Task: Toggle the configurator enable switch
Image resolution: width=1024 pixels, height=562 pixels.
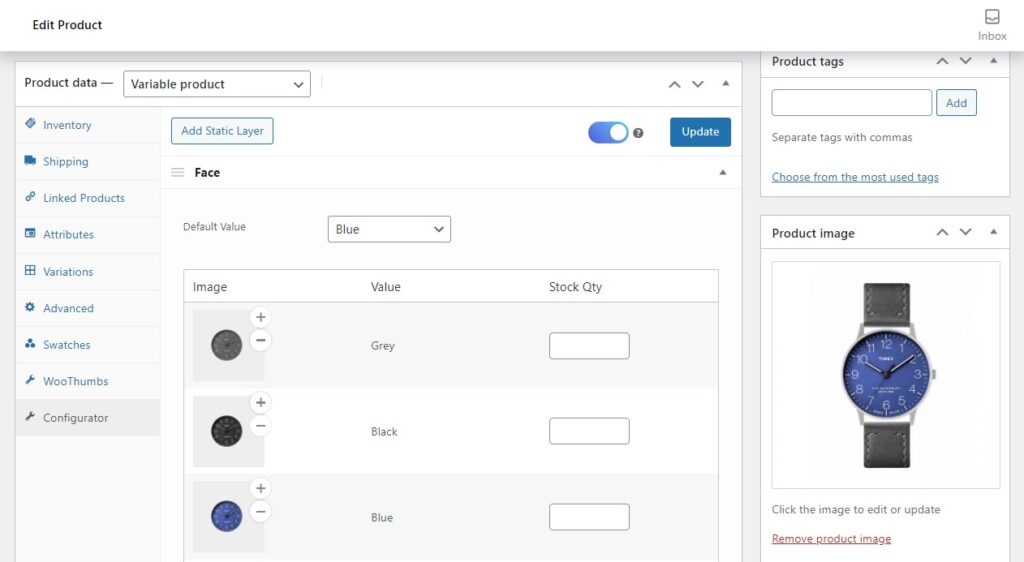Action: 608,133
